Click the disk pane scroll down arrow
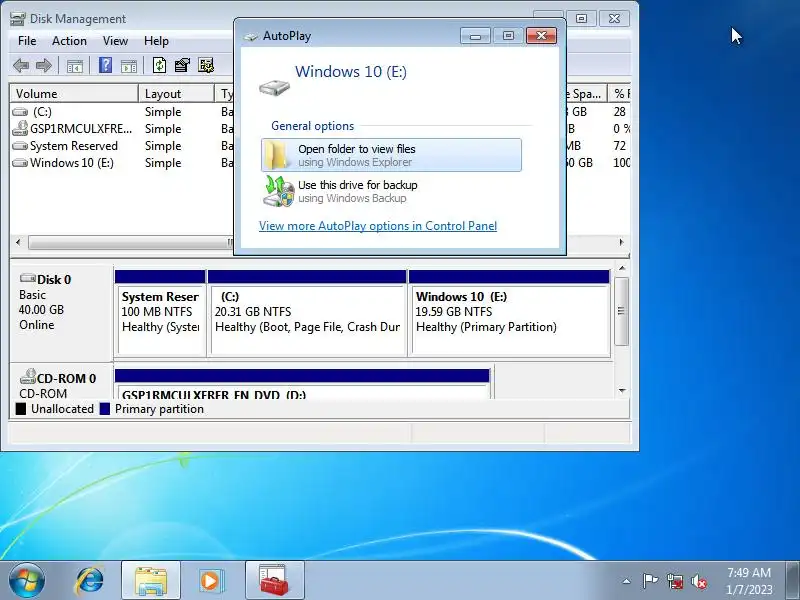800x600 pixels. [622, 391]
